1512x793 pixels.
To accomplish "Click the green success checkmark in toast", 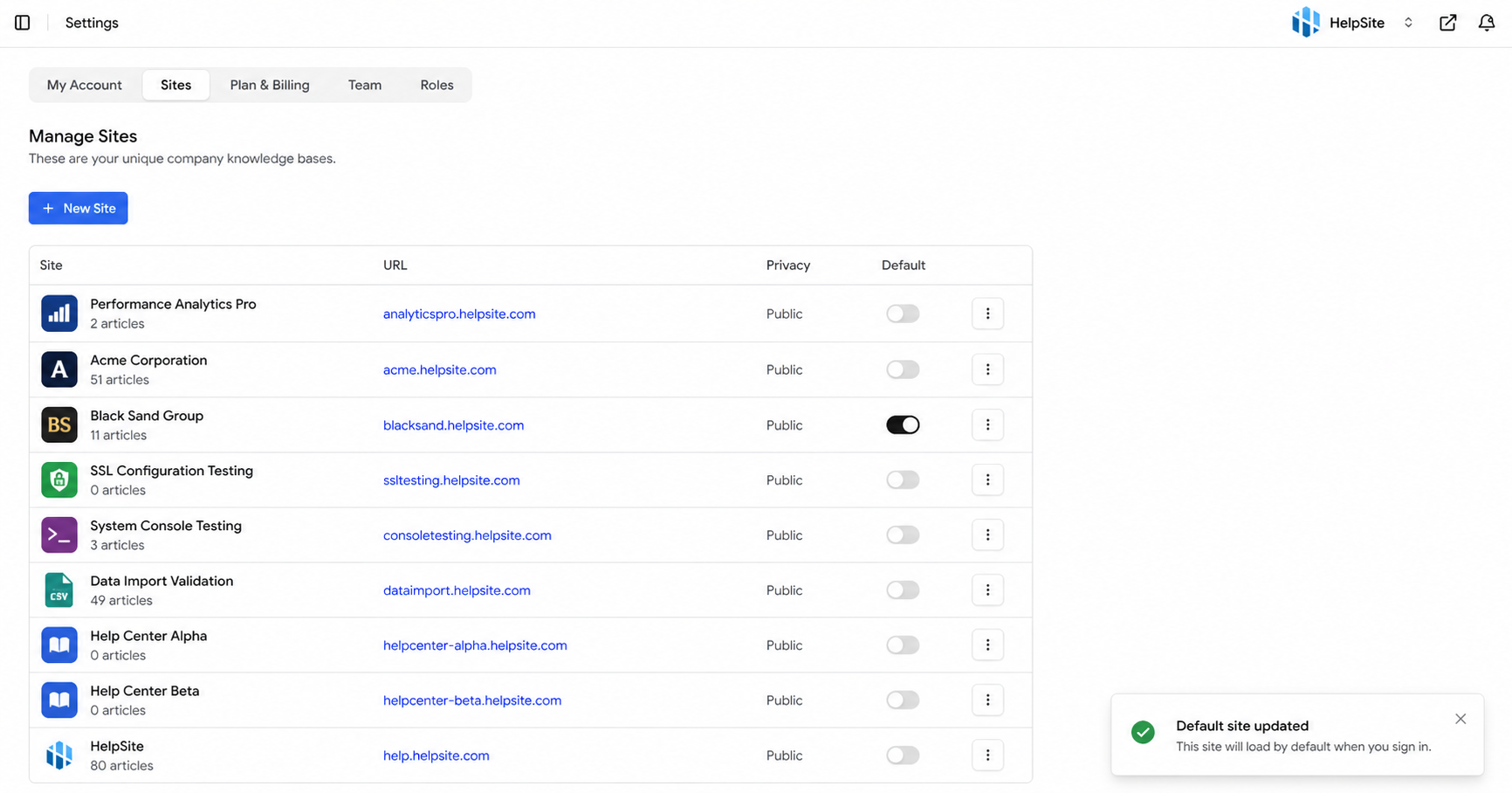I will coord(1143,733).
